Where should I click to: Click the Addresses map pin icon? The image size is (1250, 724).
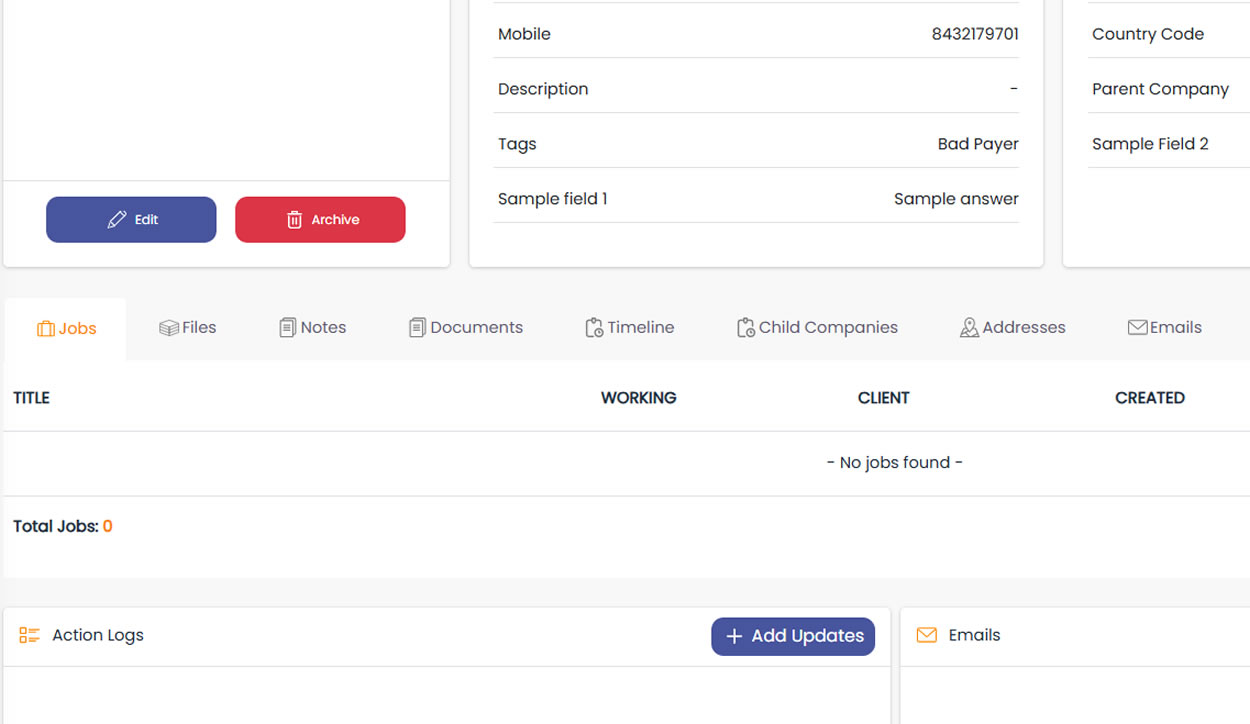tap(969, 328)
